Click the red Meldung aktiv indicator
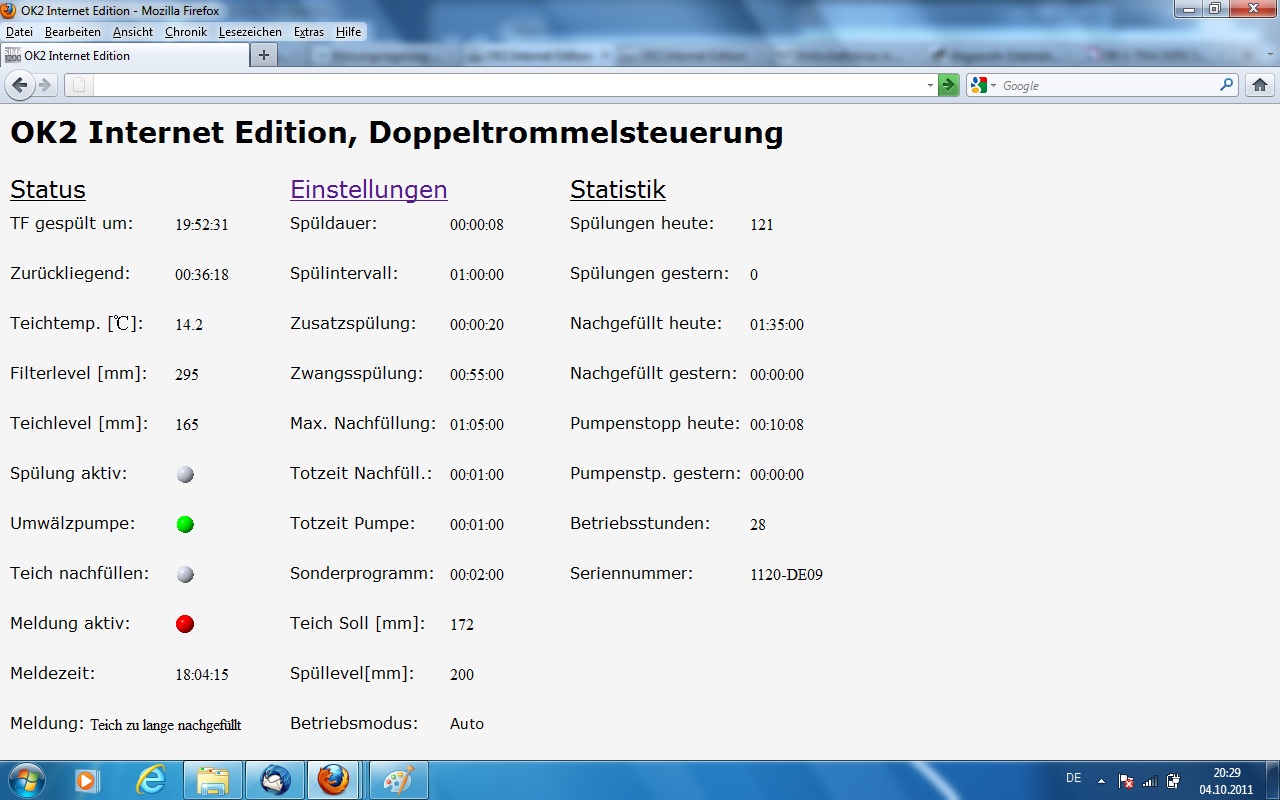This screenshot has width=1280, height=800. pyautogui.click(x=185, y=624)
